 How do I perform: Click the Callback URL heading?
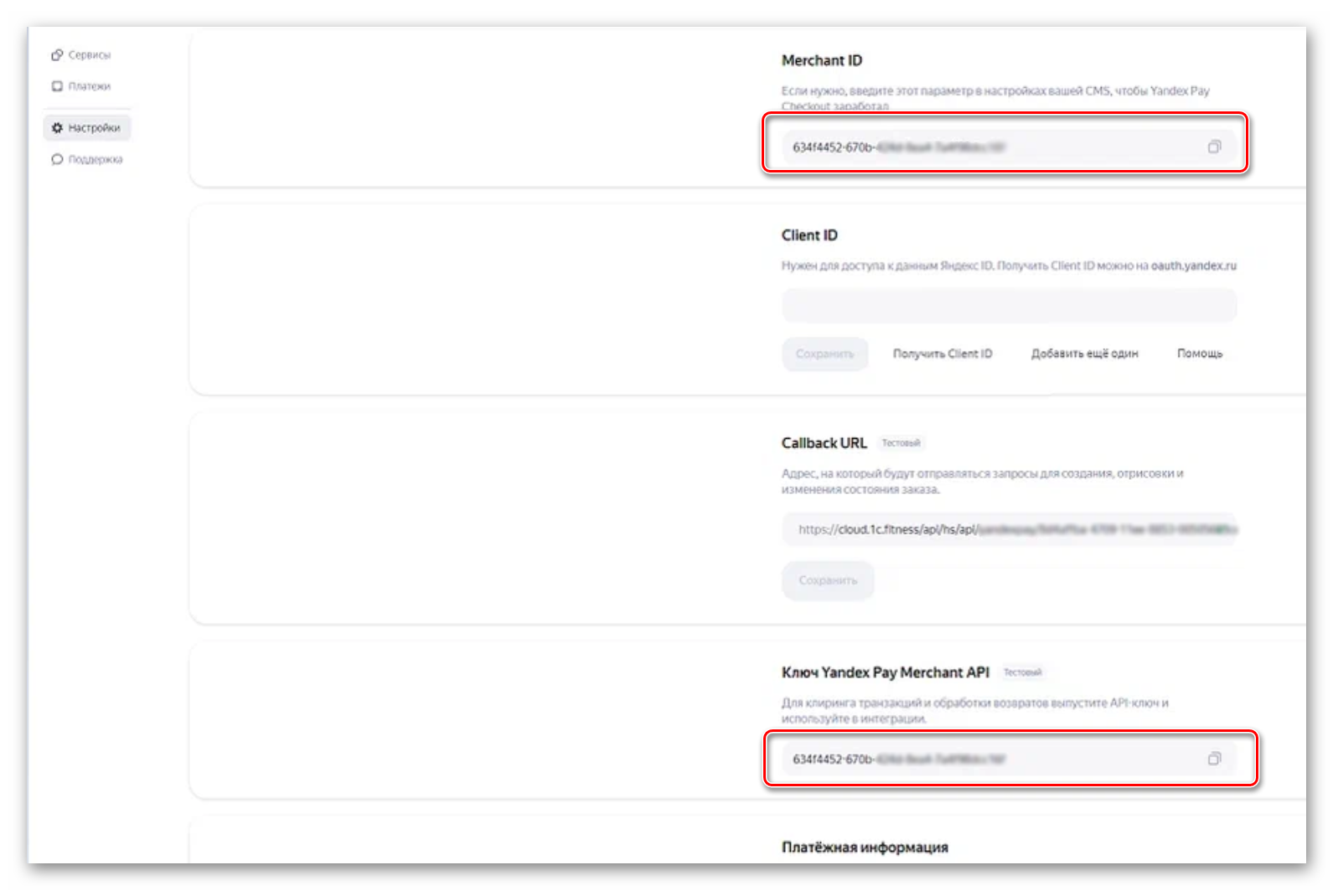[x=824, y=443]
